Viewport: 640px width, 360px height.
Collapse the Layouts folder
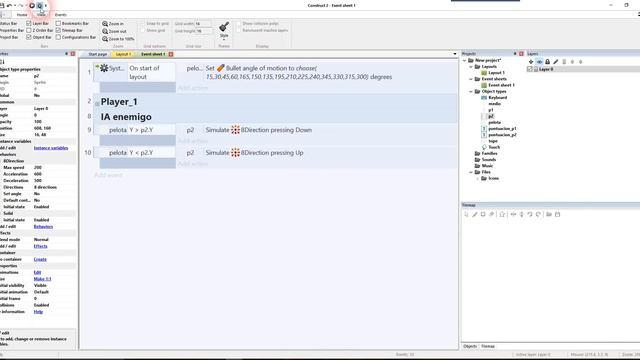(x=471, y=67)
